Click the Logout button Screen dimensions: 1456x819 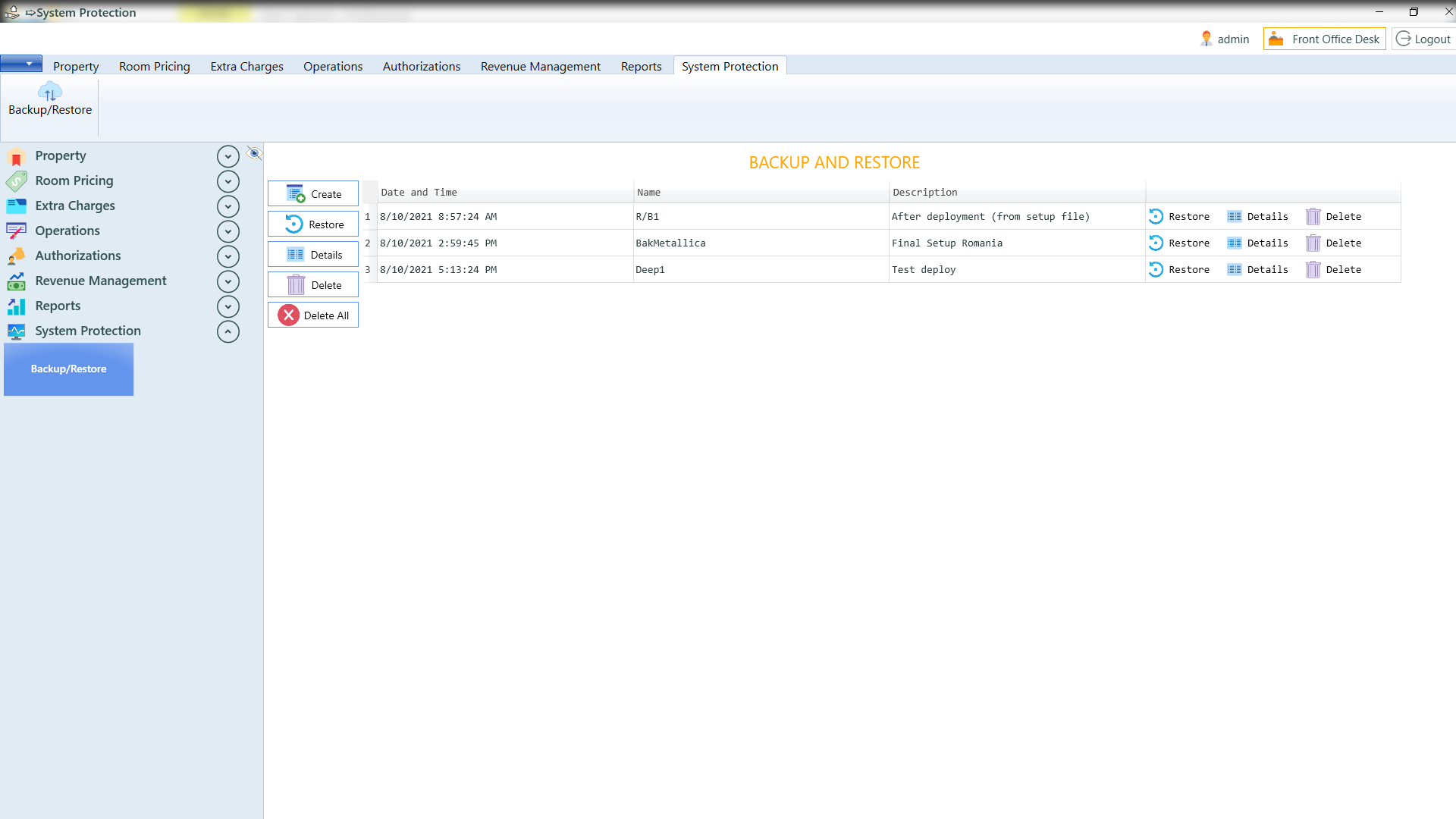click(x=1423, y=39)
